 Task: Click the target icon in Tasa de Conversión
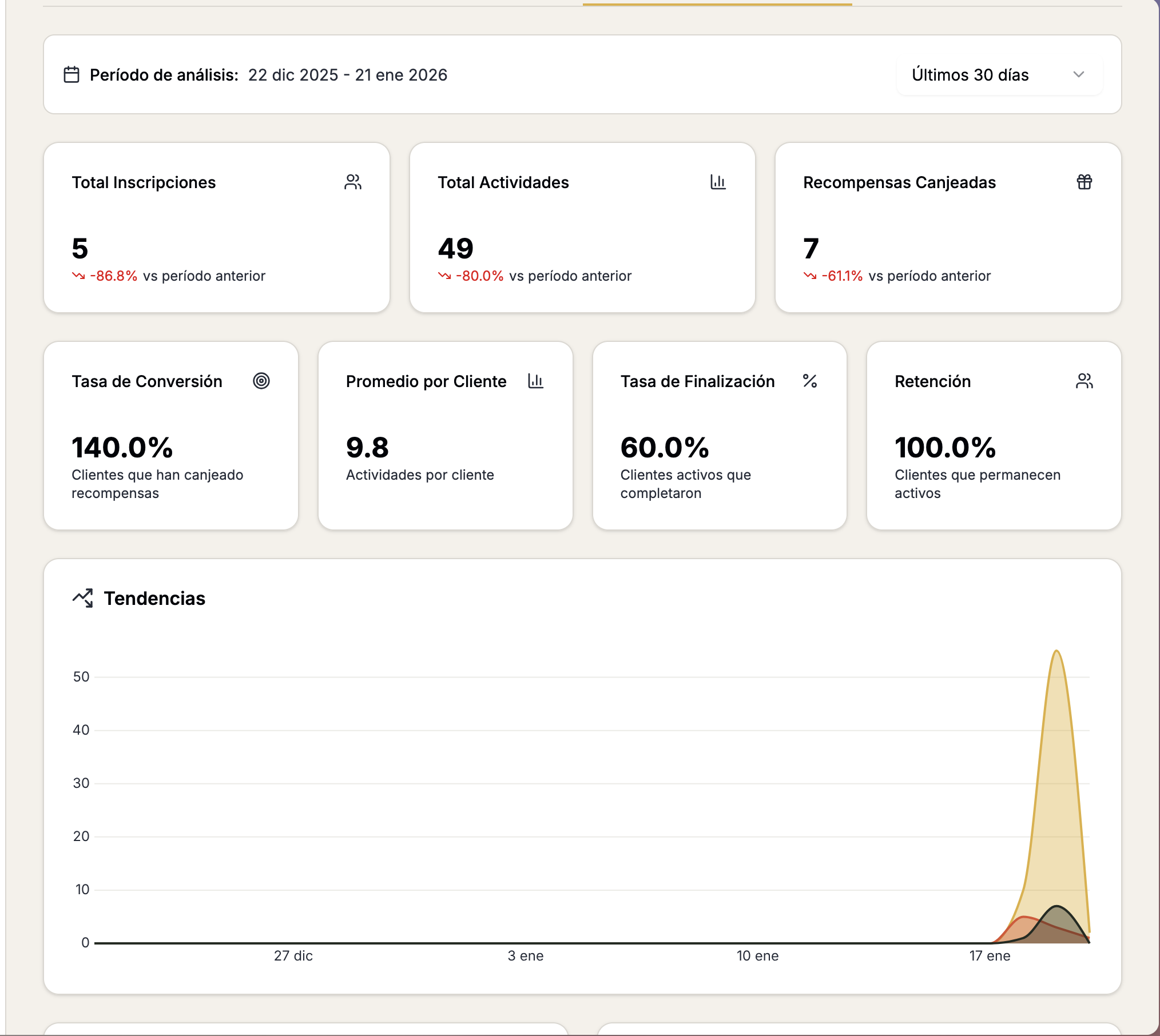pyautogui.click(x=261, y=381)
